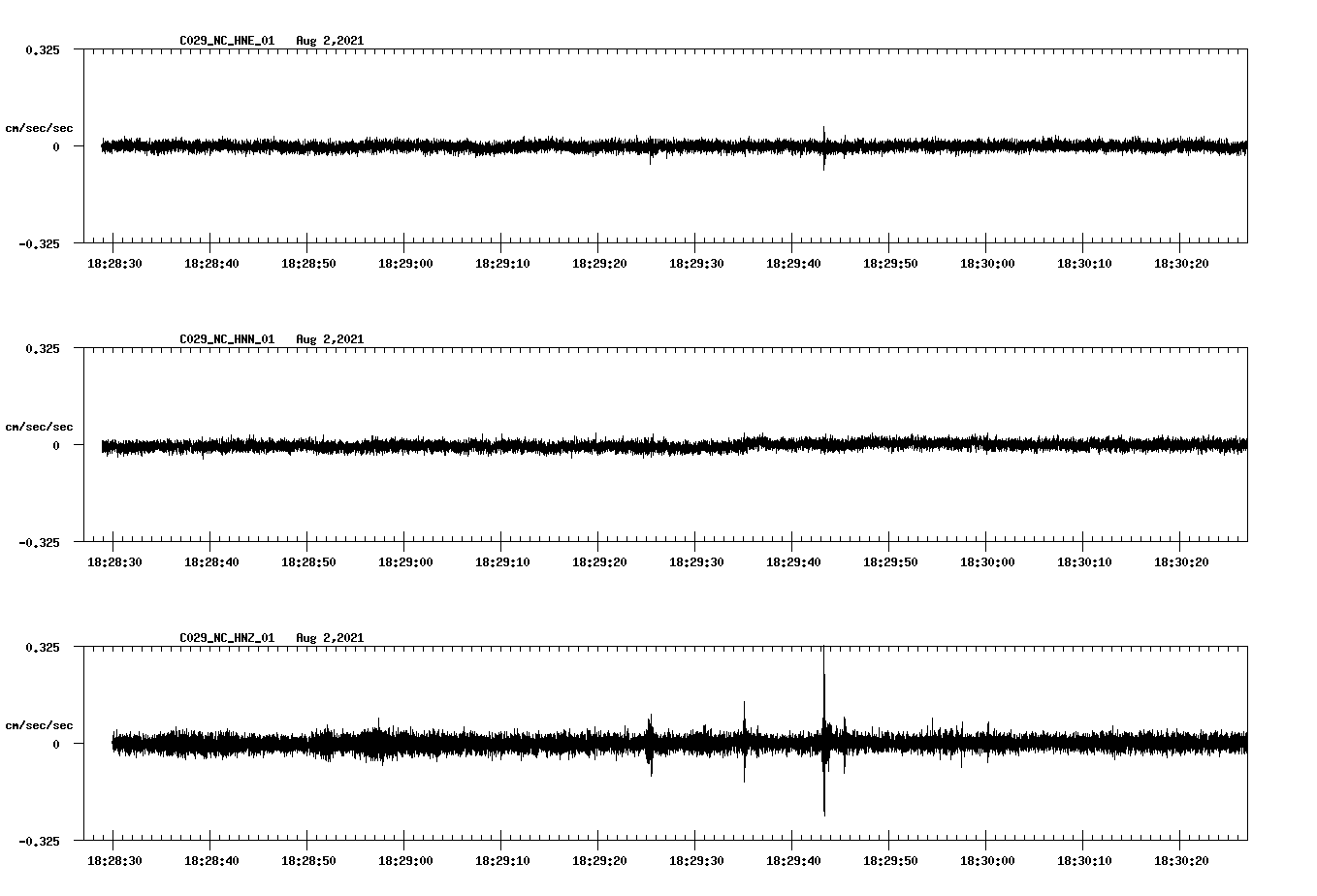Click the 18:30:10 time label under the HNZ plot
Viewport: 1317px width, 896px height.
[1084, 861]
